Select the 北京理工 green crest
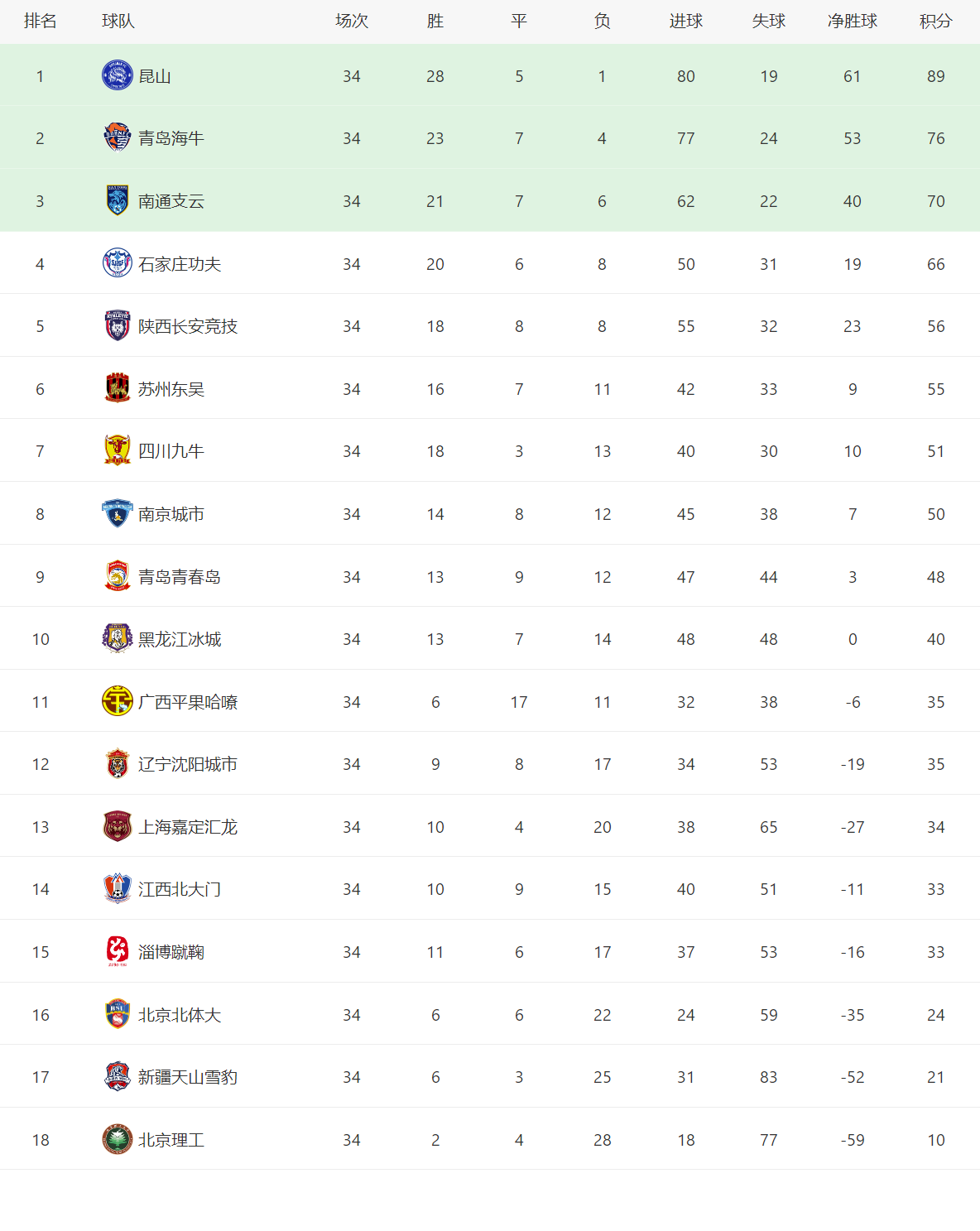Viewport: 980px width, 1231px height. click(x=118, y=1139)
